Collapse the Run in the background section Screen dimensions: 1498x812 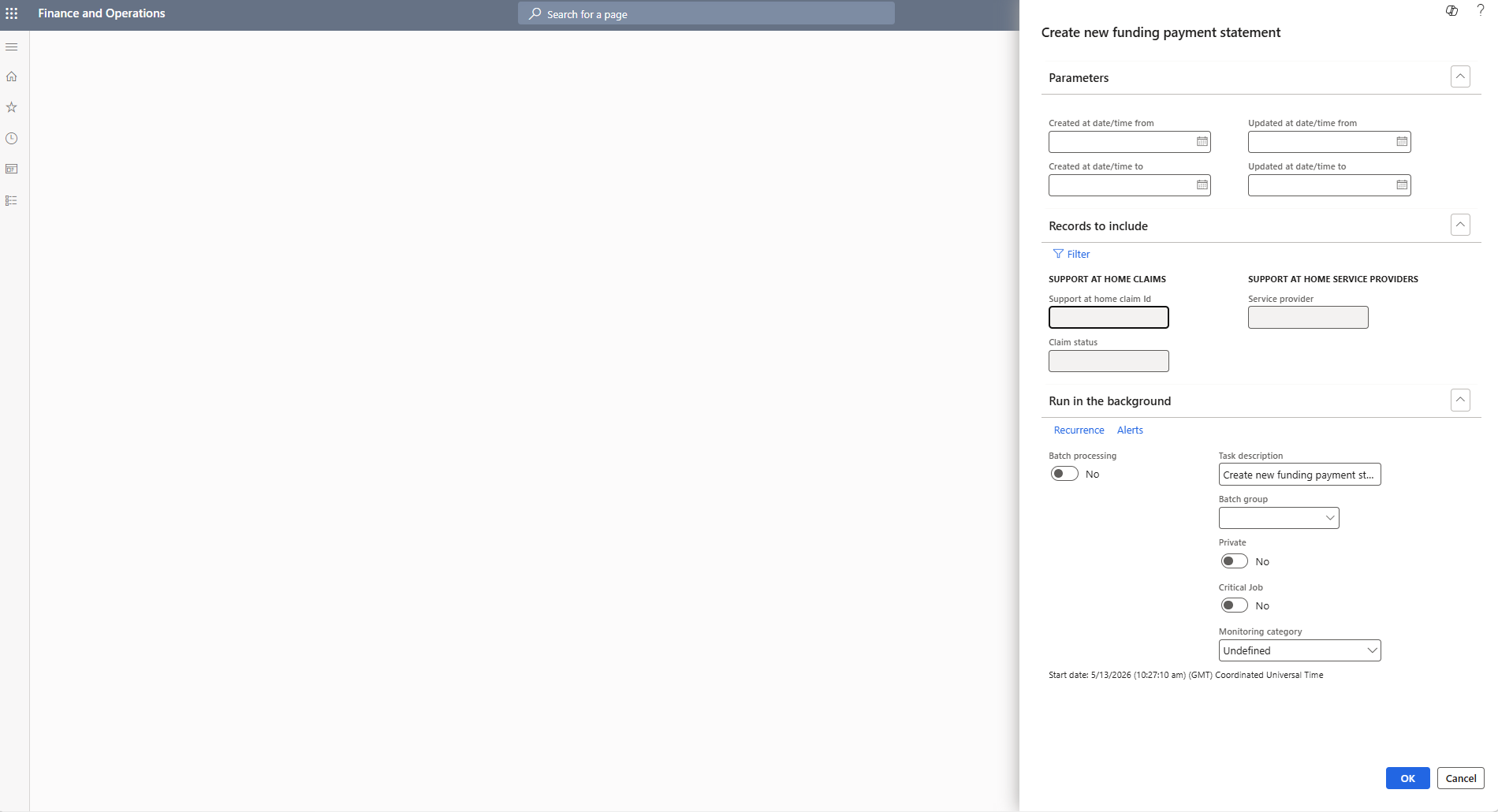(x=1460, y=400)
